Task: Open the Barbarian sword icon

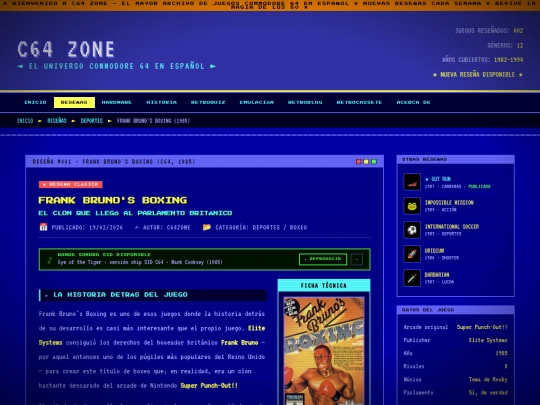Action: [412, 278]
